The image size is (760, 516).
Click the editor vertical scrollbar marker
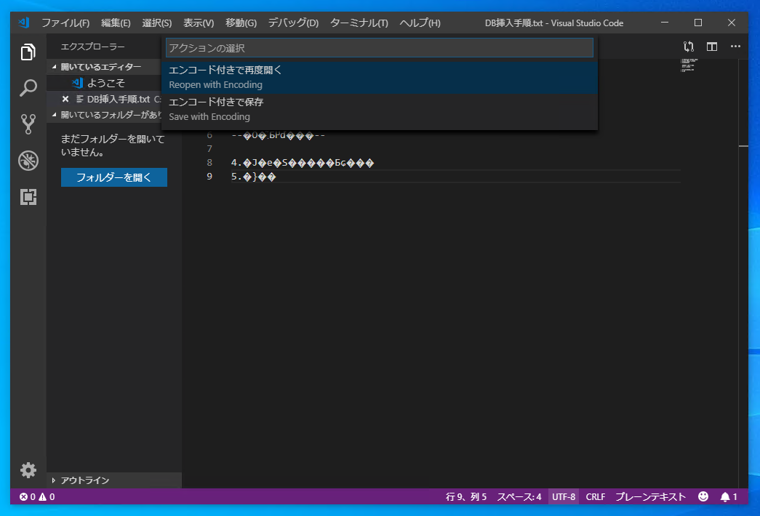[x=744, y=146]
